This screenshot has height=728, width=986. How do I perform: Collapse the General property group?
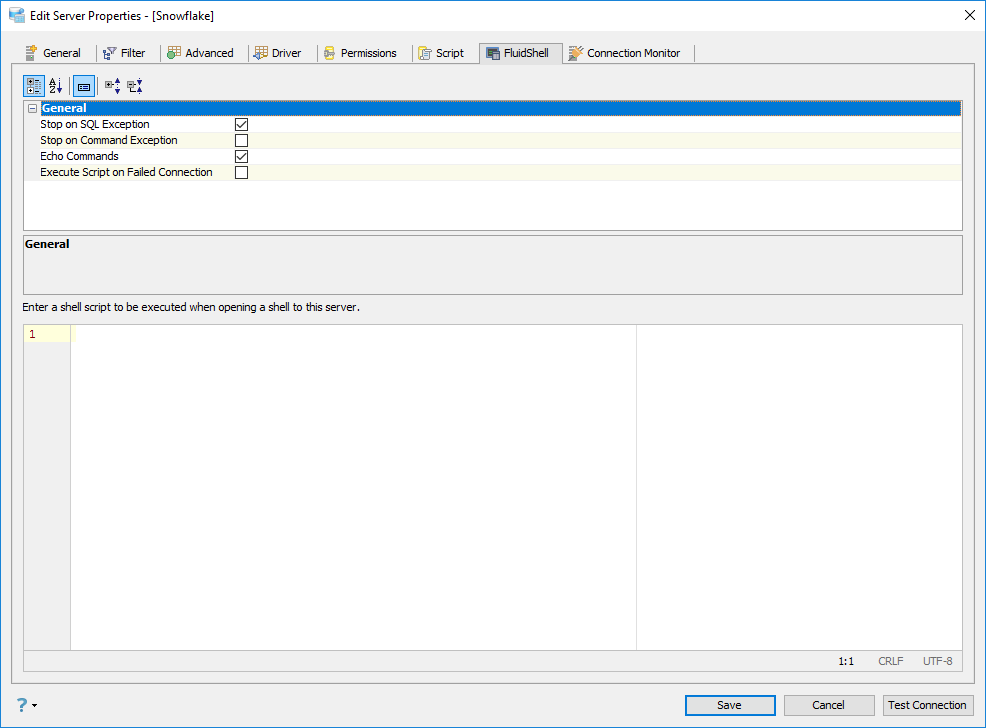coord(33,108)
